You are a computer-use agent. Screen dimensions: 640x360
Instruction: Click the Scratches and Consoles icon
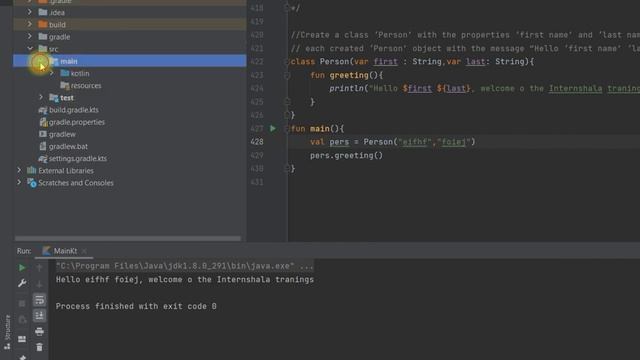pyautogui.click(x=31, y=183)
